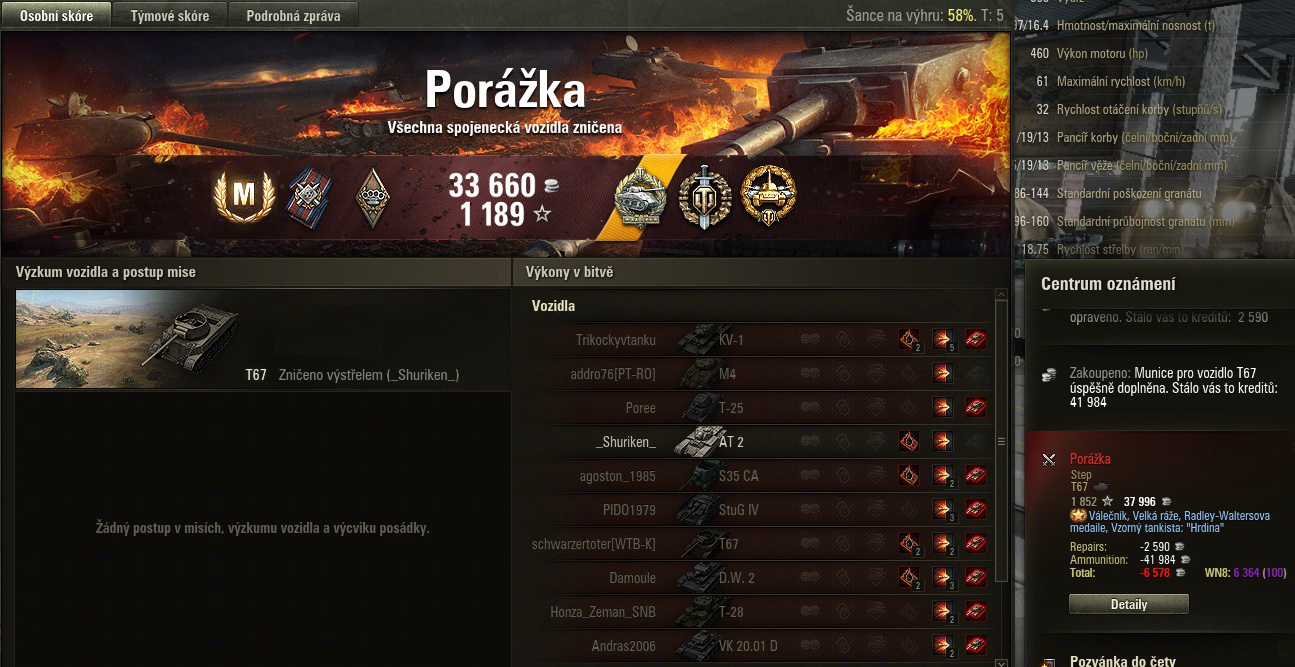Viewport: 1295px width, 667px height.
Task: Click the golden tank wreath medal
Action: 768,195
